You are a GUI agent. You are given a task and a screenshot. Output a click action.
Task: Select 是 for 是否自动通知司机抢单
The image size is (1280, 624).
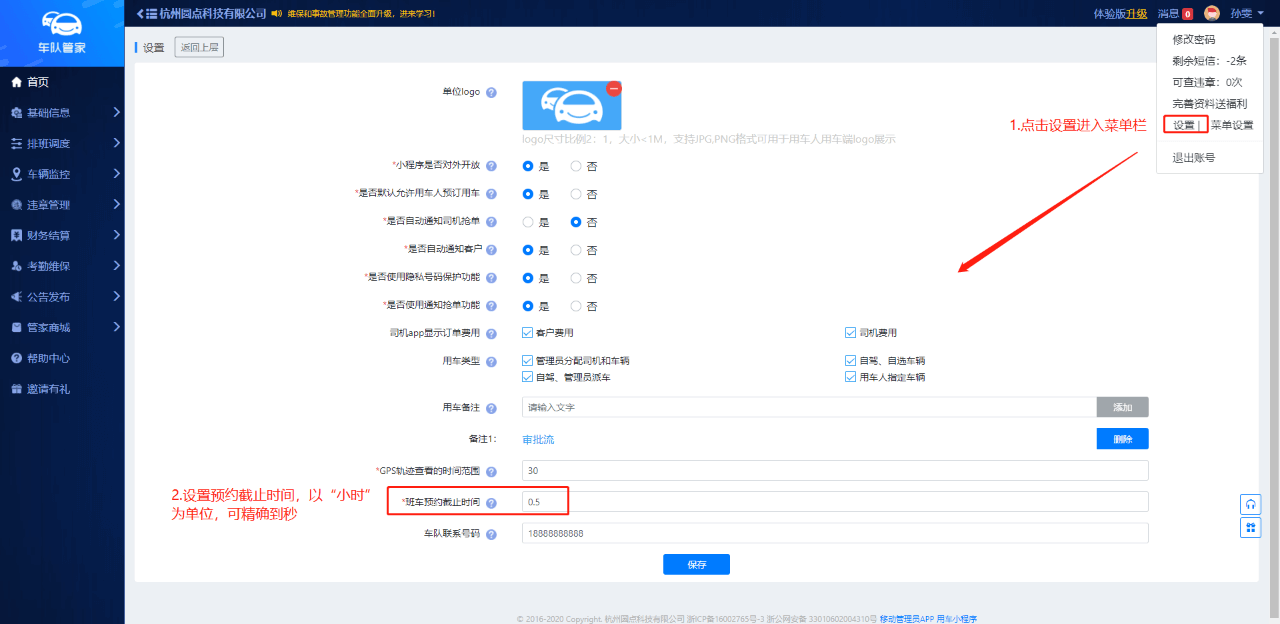pyautogui.click(x=528, y=222)
